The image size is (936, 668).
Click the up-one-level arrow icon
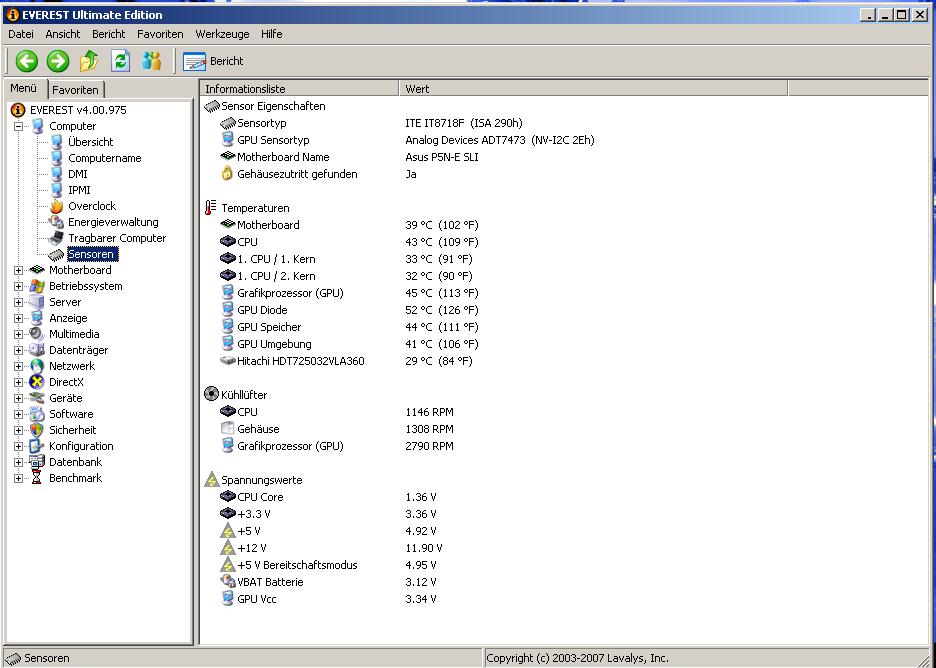click(x=89, y=61)
